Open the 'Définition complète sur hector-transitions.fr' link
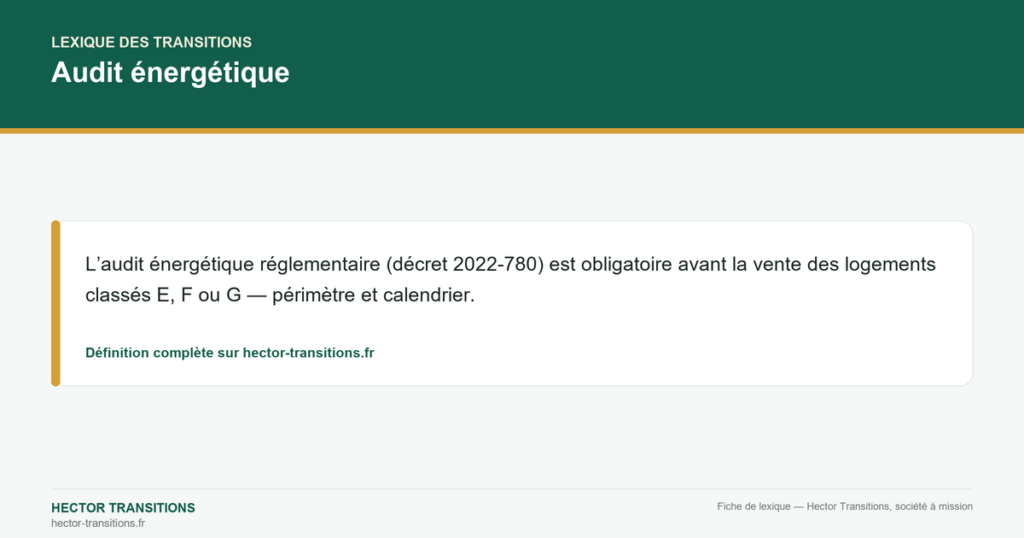 pyautogui.click(x=230, y=353)
